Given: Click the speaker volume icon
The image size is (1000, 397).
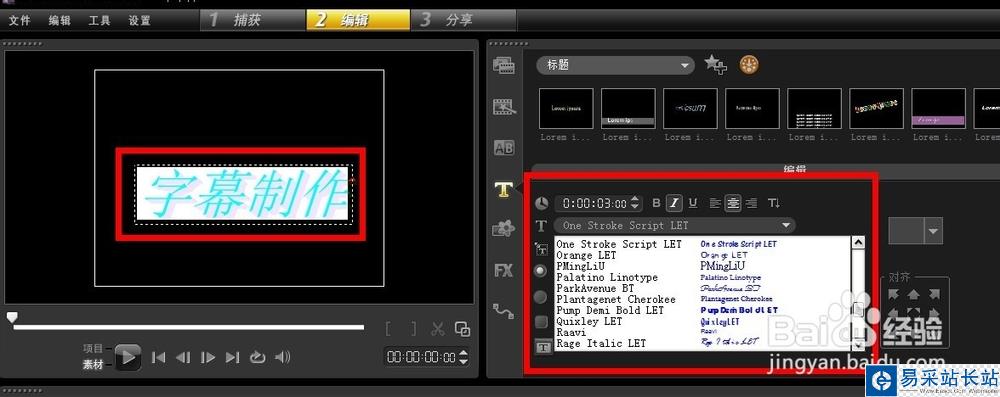Looking at the screenshot, I should 283,357.
